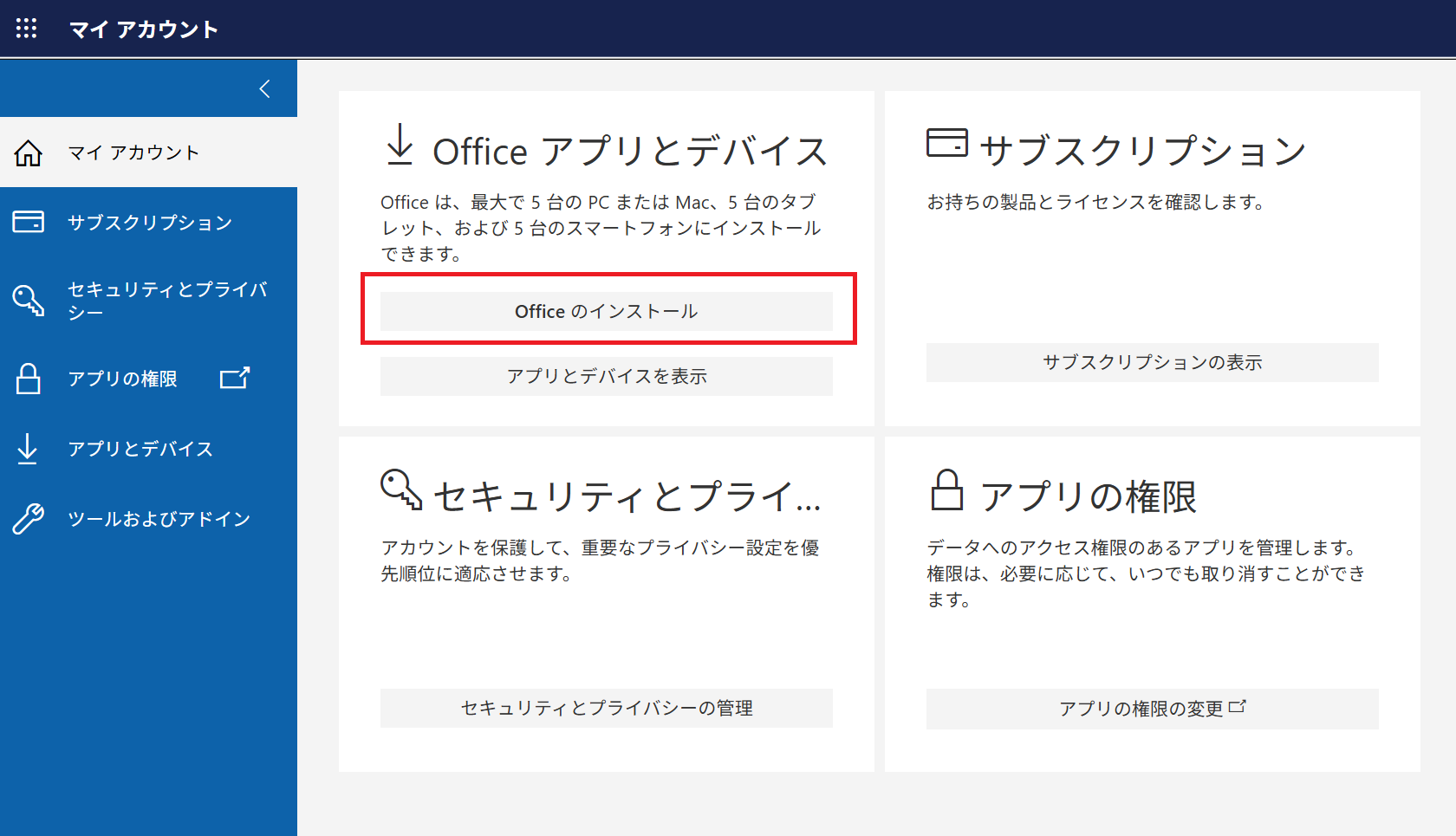Click the Office アプリとデバイス card heading
This screenshot has width=1456, height=836.
coord(630,152)
